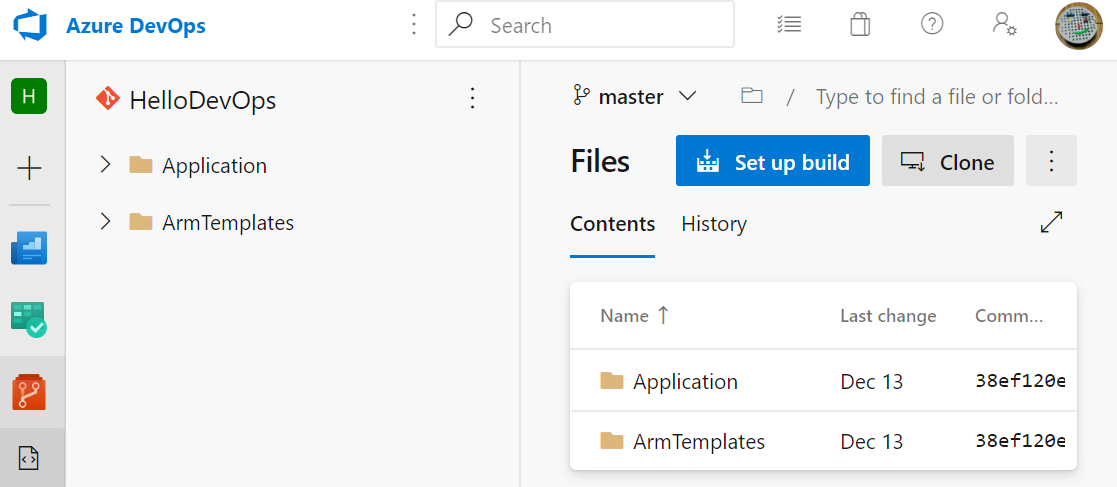Switch to the History tab
Image resolution: width=1117 pixels, height=487 pixels.
click(x=714, y=224)
